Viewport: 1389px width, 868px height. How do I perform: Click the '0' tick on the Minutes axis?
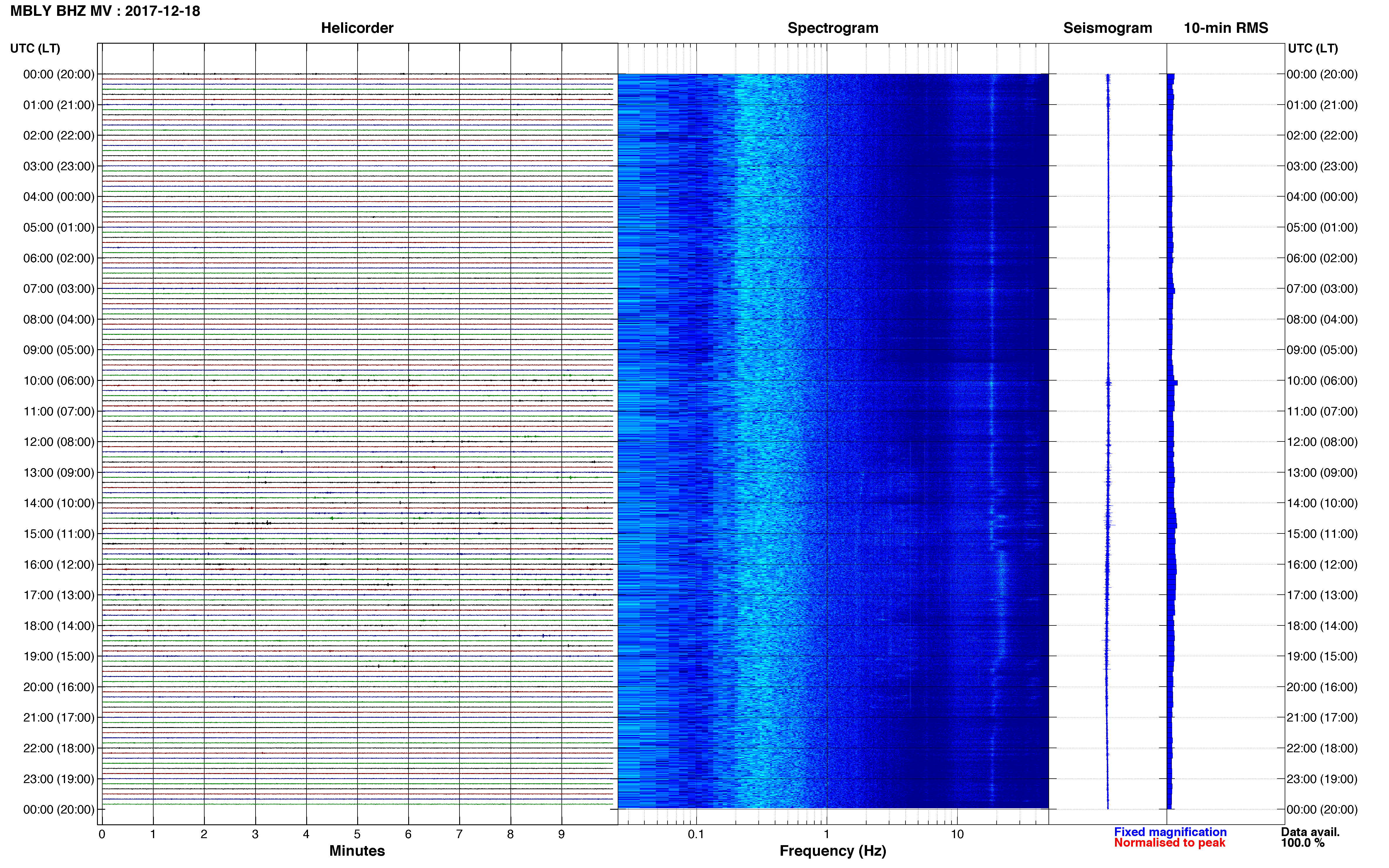102,834
